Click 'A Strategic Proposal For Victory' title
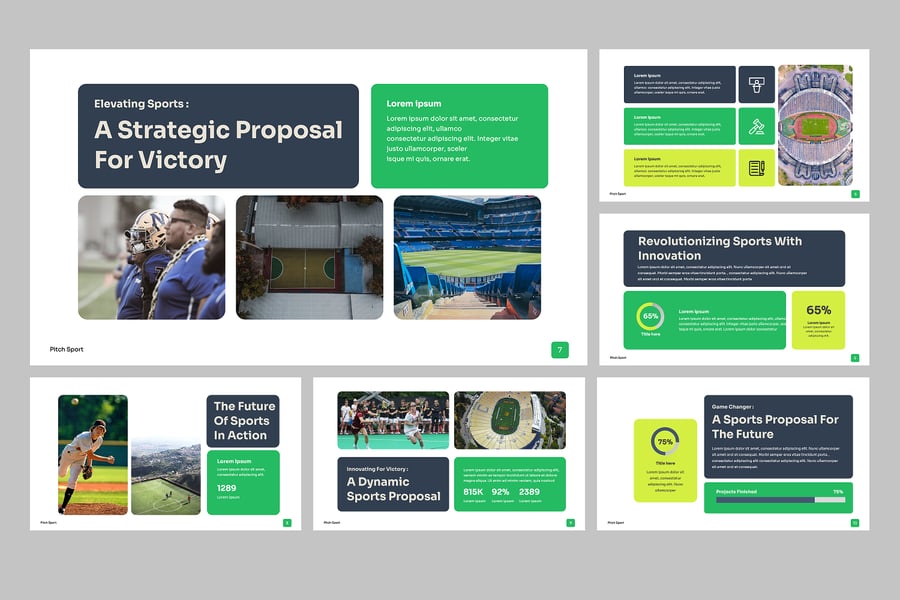The image size is (900, 600). [218, 145]
